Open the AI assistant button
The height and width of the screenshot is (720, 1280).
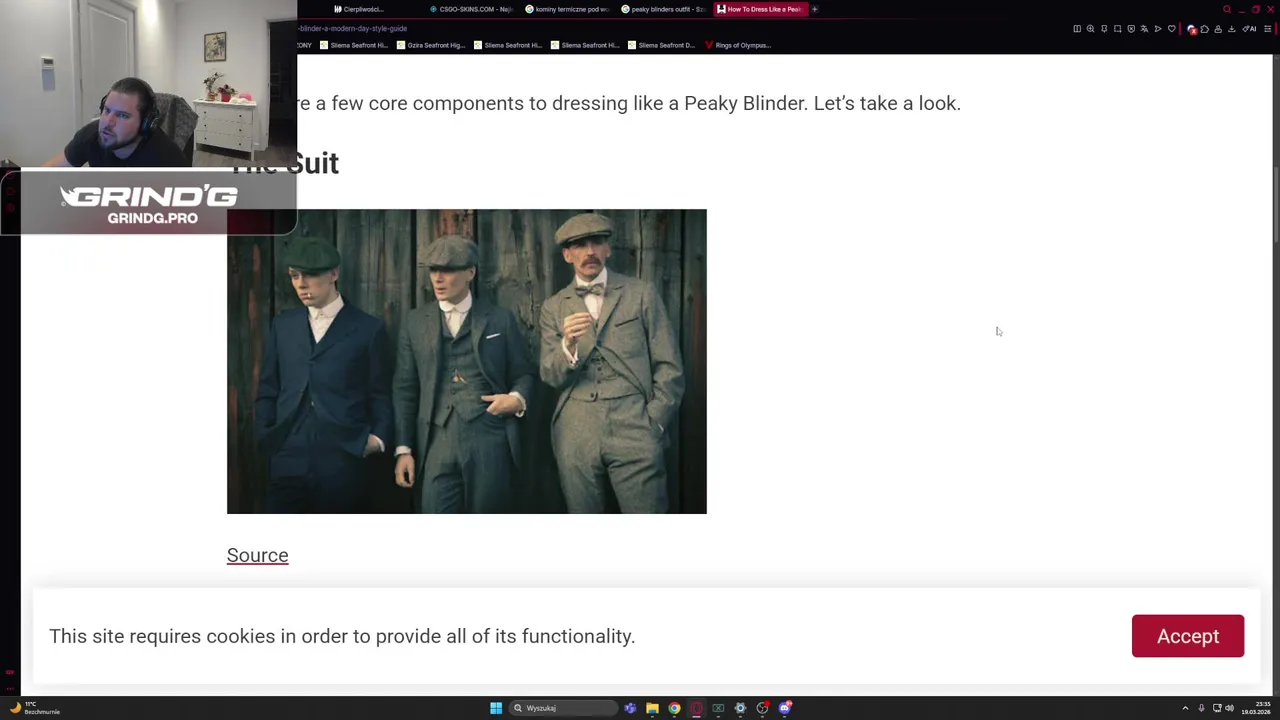pos(1249,29)
